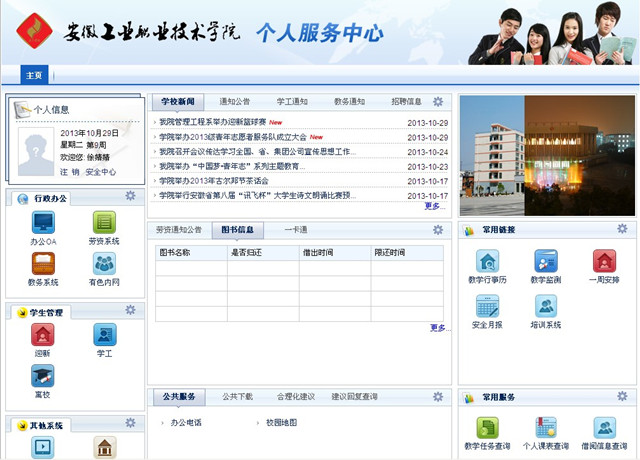This screenshot has height=460, width=640.
Task: Select the 公共下载 tab
Action: click(x=238, y=397)
